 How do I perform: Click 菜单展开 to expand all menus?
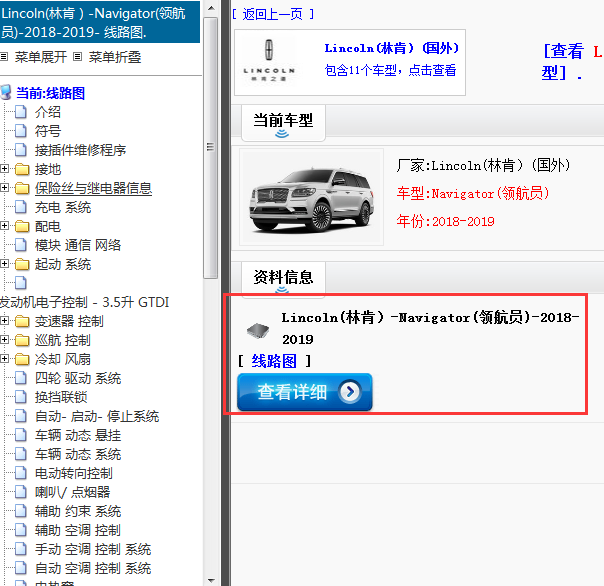tap(40, 57)
